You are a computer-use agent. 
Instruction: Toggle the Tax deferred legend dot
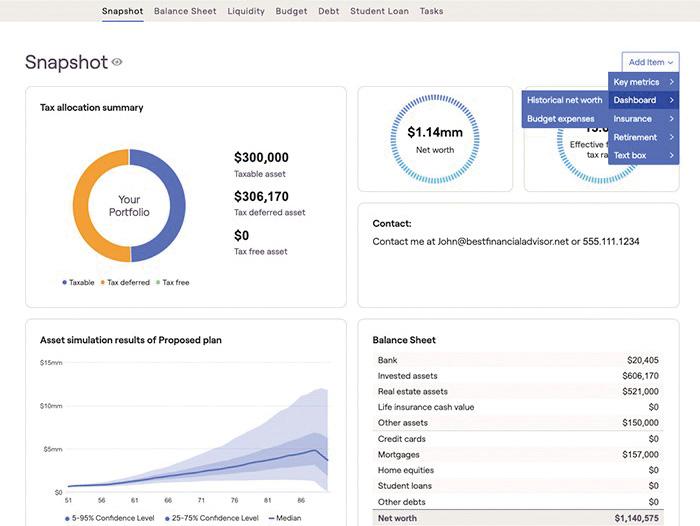tap(103, 282)
